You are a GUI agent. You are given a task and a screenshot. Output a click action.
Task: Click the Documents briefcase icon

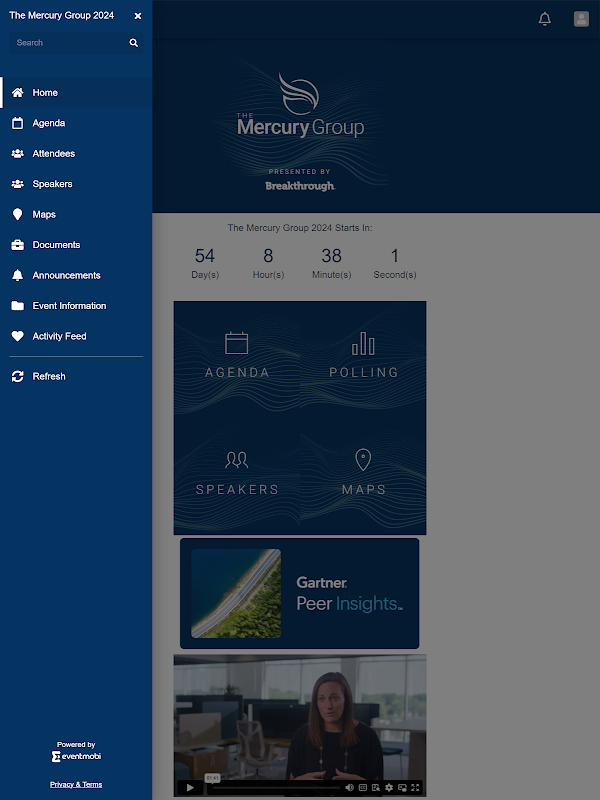point(17,245)
